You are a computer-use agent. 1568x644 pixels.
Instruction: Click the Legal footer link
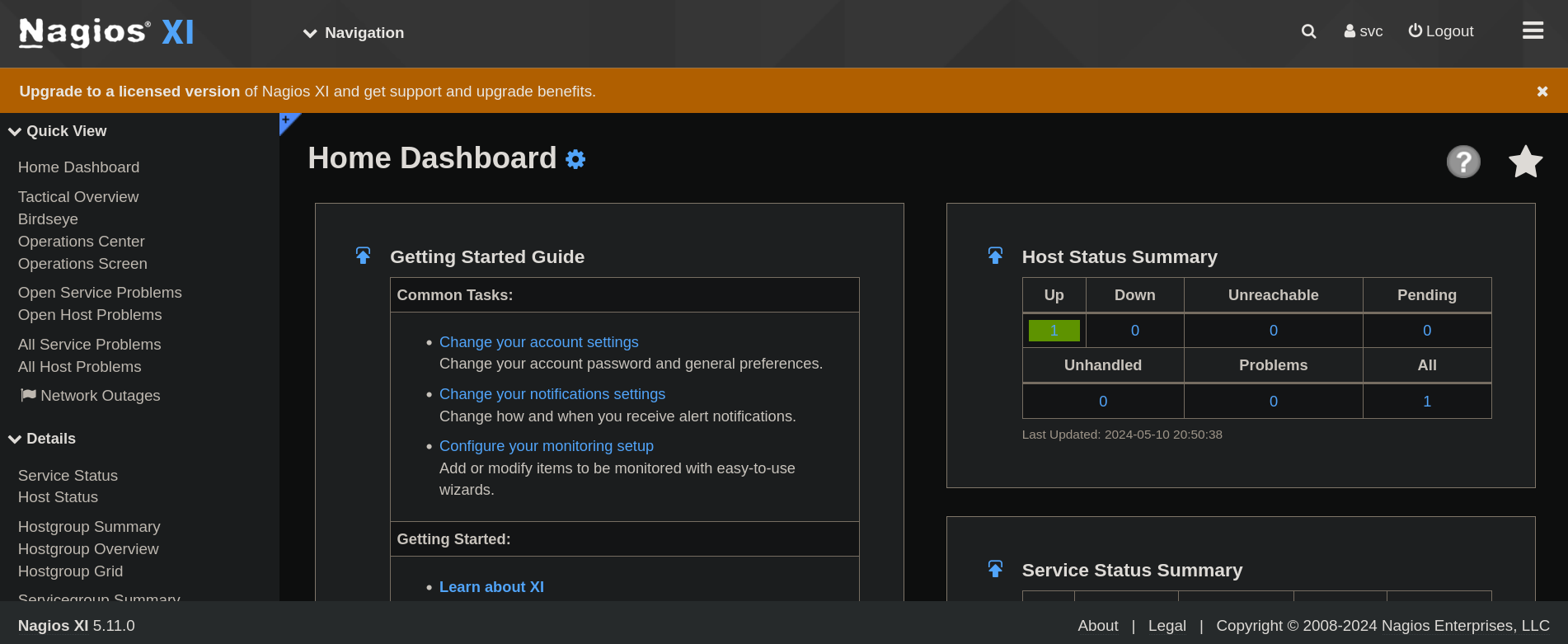1167,626
